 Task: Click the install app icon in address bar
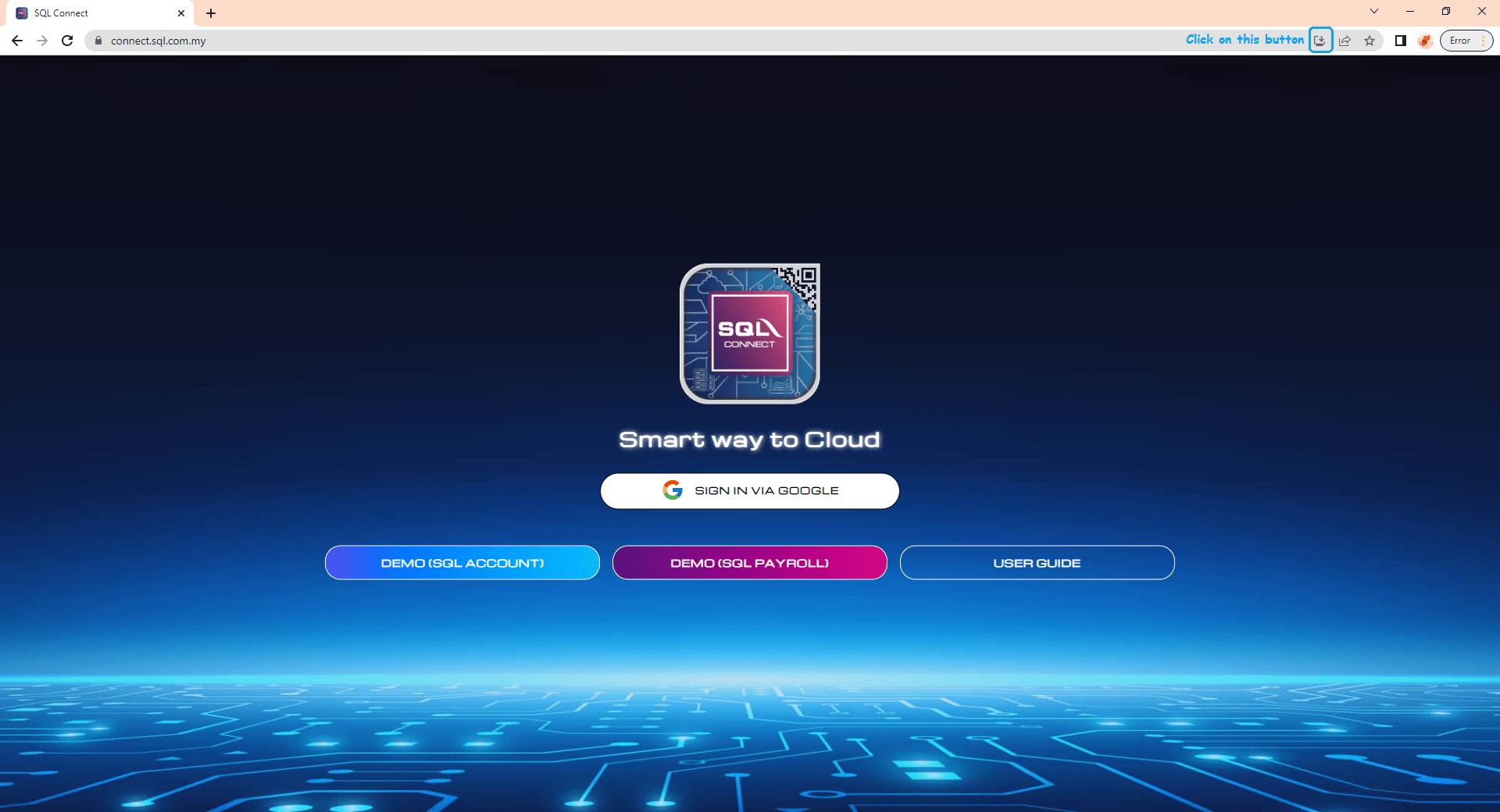pos(1320,41)
